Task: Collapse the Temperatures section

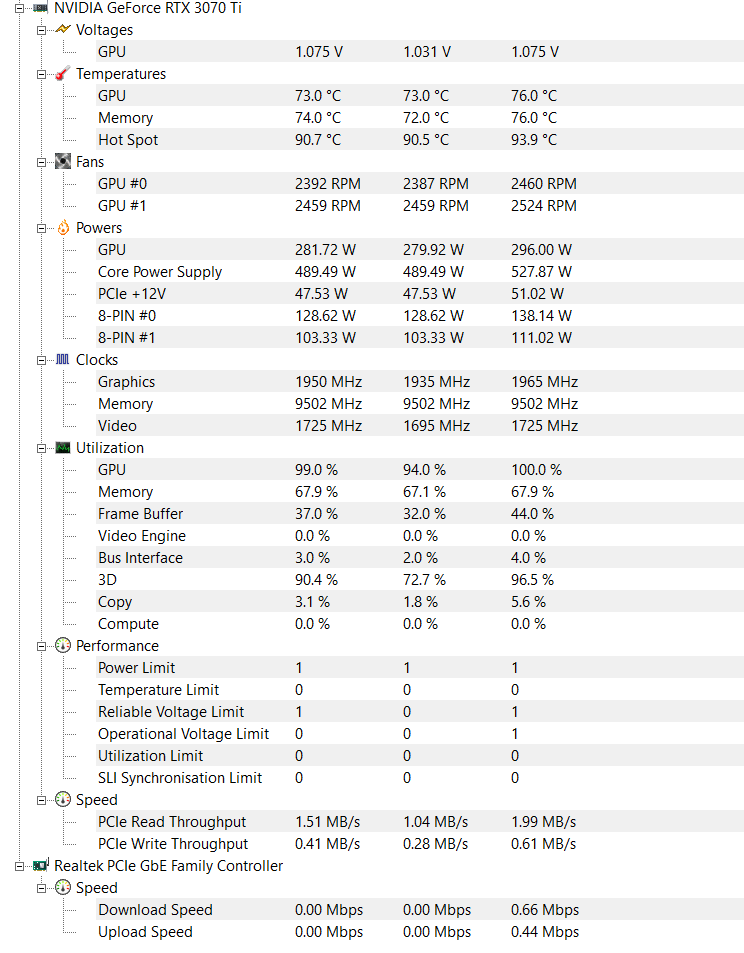Action: [x=42, y=74]
